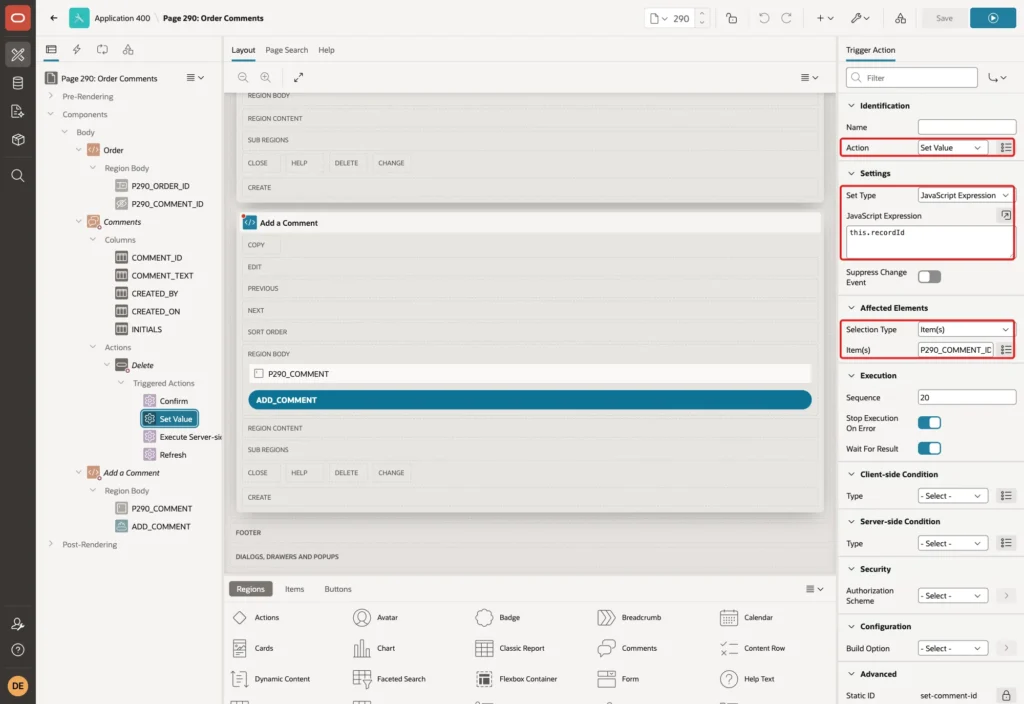The image size is (1024, 704).
Task: Toggle Stop Execution On Error switch
Action: (929, 423)
